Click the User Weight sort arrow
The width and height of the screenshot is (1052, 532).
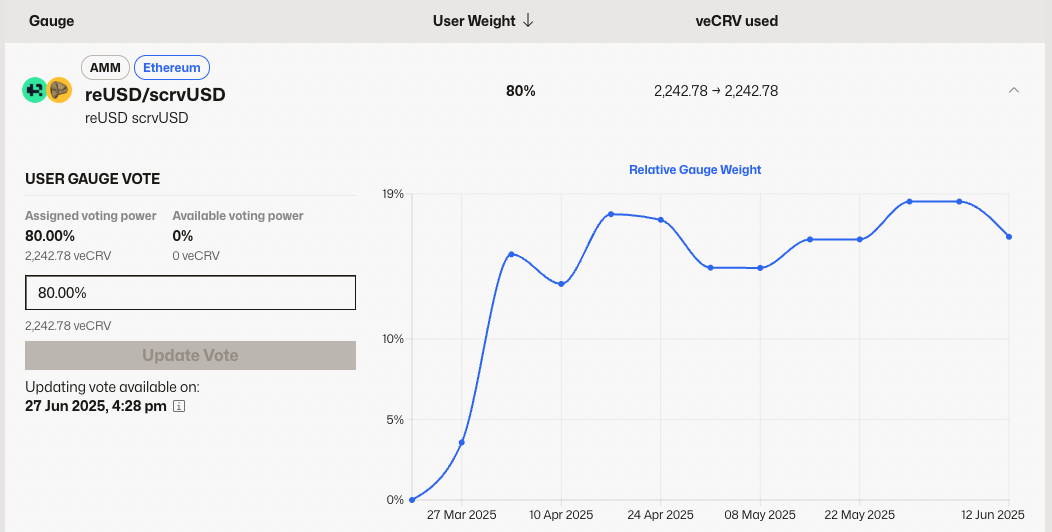coord(528,21)
